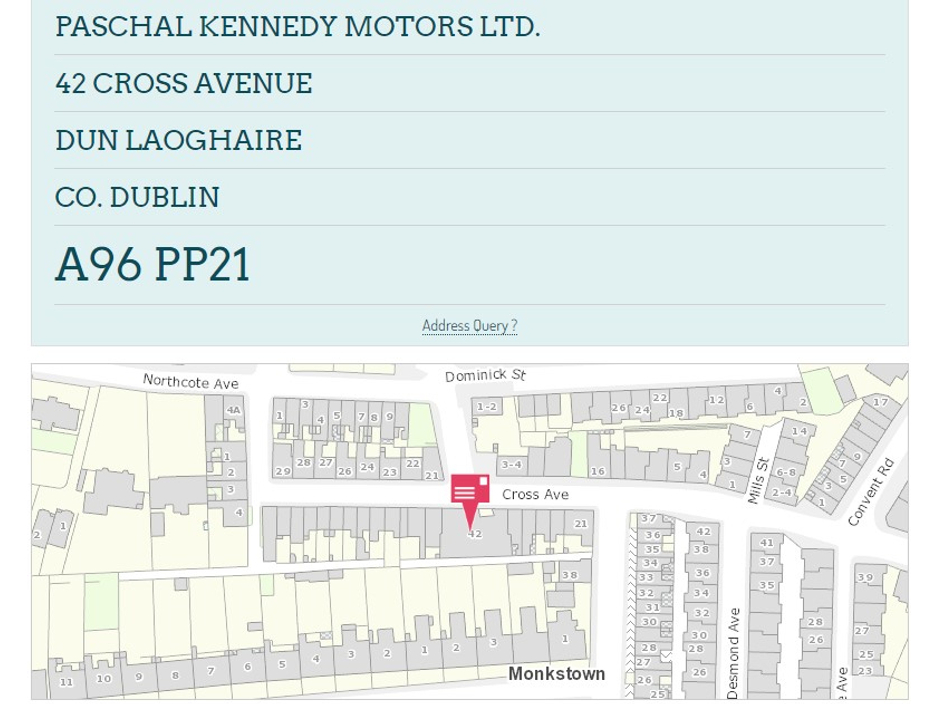Viewport: 938px width, 704px height.
Task: Click the Eircode A96 PP21
Action: click(x=154, y=264)
